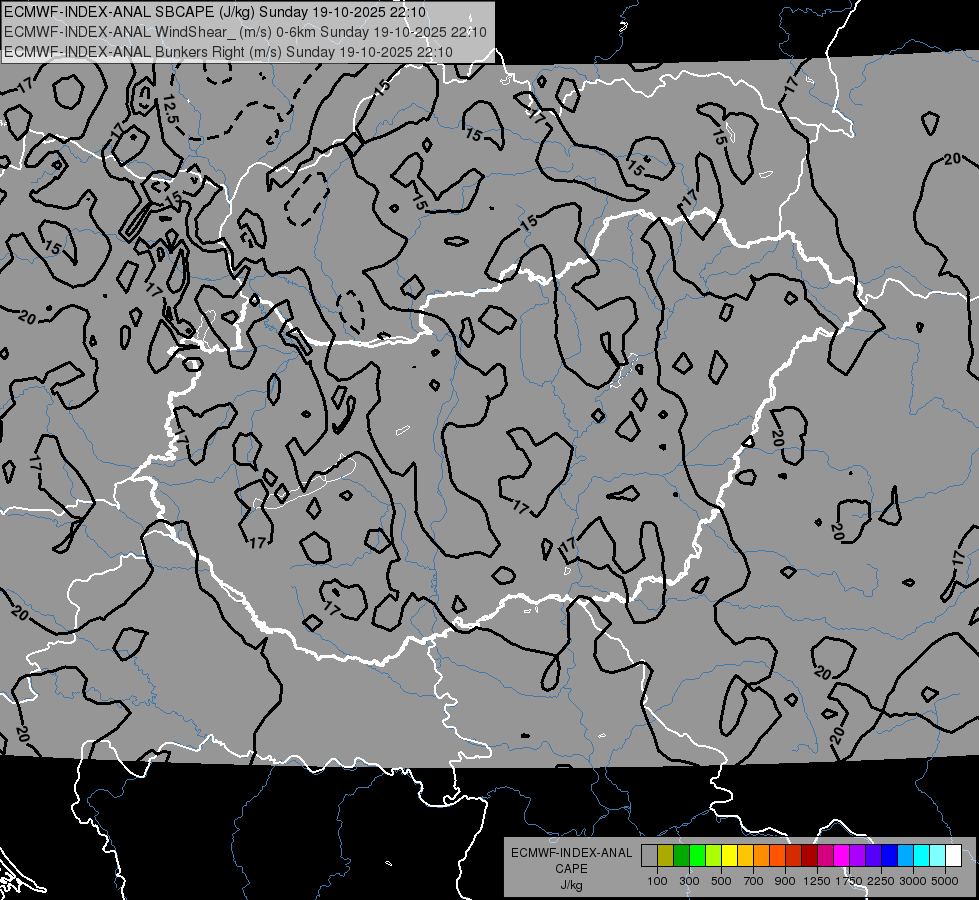Click the 3000 legend tick label
This screenshot has height=900, width=979.
coord(913,881)
